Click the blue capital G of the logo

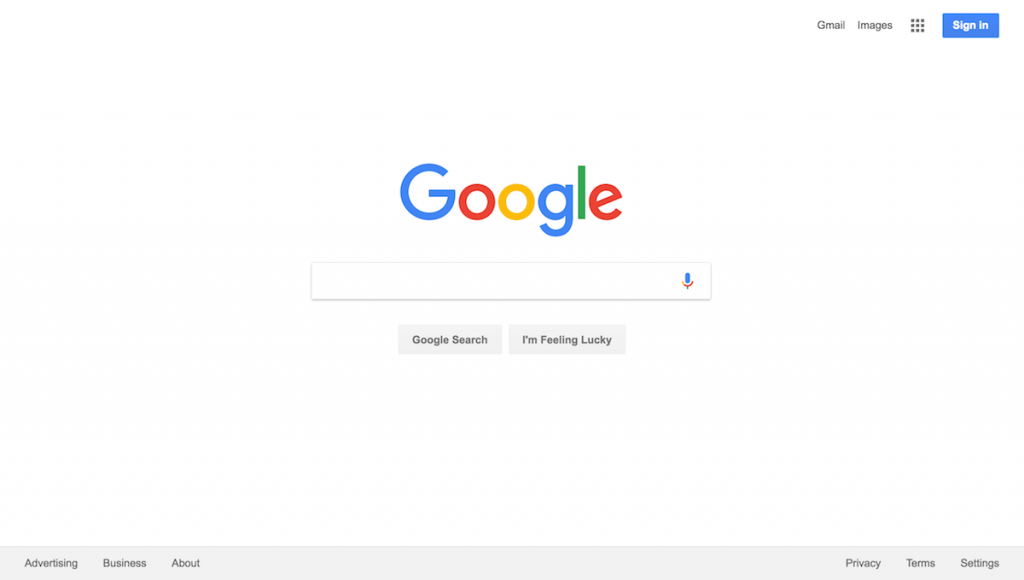click(428, 192)
